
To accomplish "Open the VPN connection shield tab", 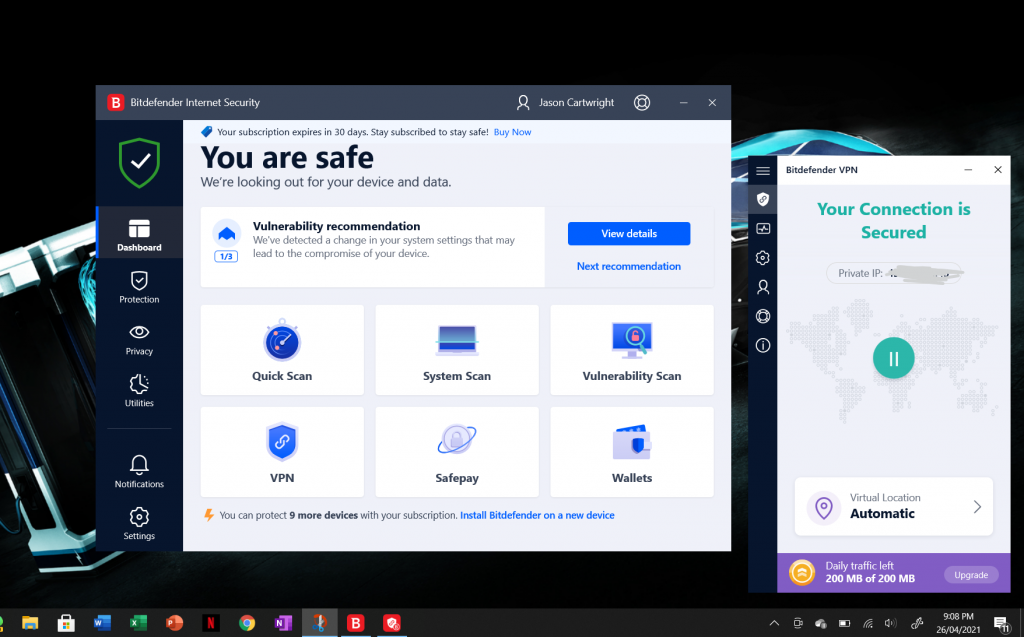I will (762, 199).
